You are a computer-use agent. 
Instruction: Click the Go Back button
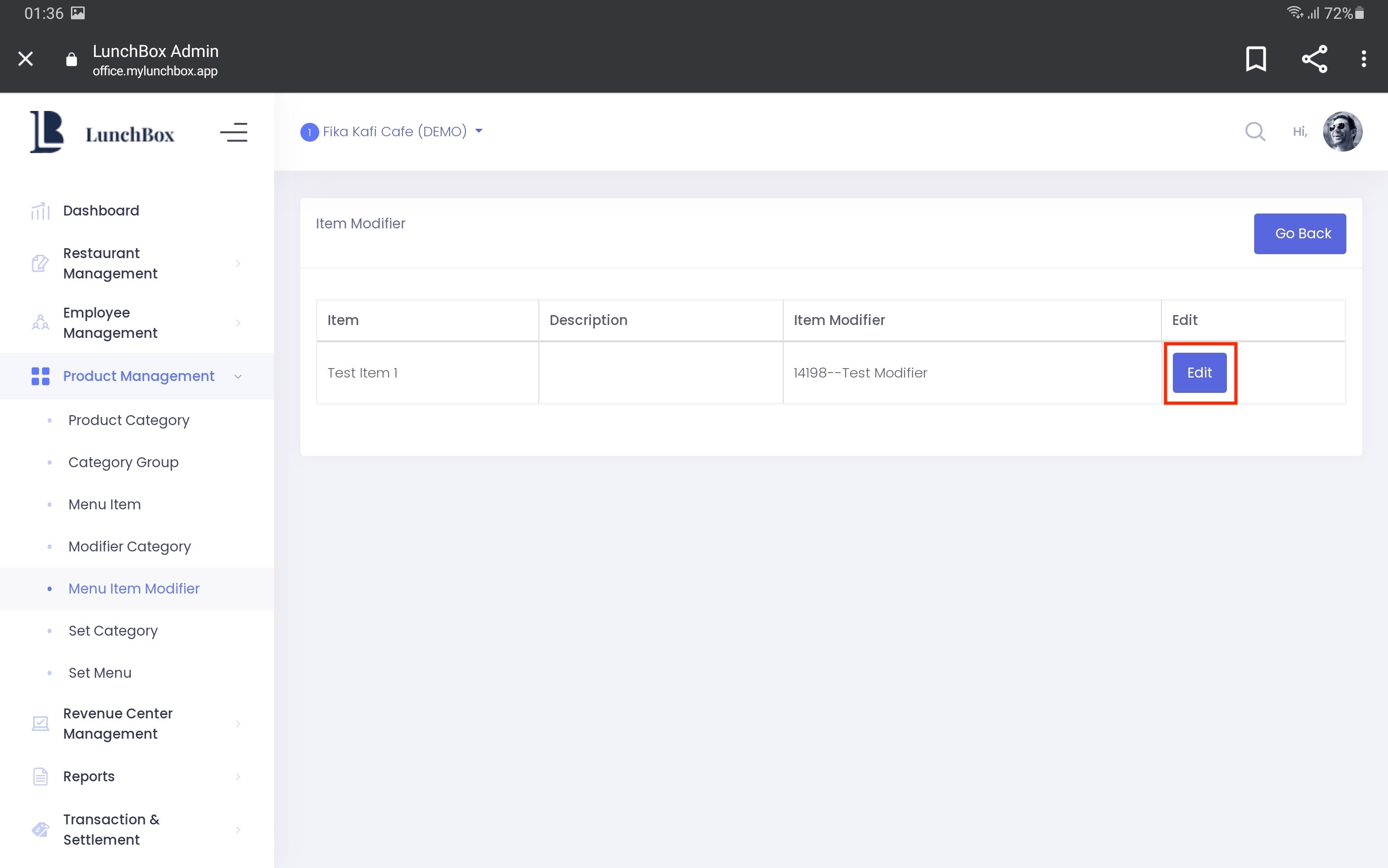1299,234
